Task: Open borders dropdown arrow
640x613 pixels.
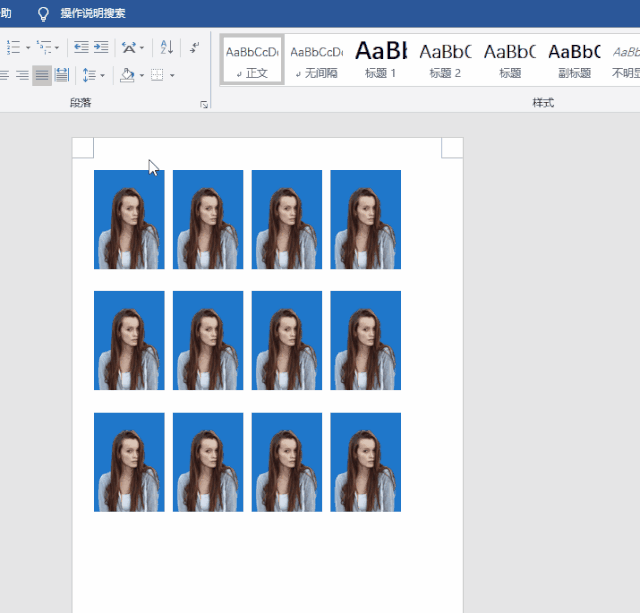Action: click(x=172, y=75)
